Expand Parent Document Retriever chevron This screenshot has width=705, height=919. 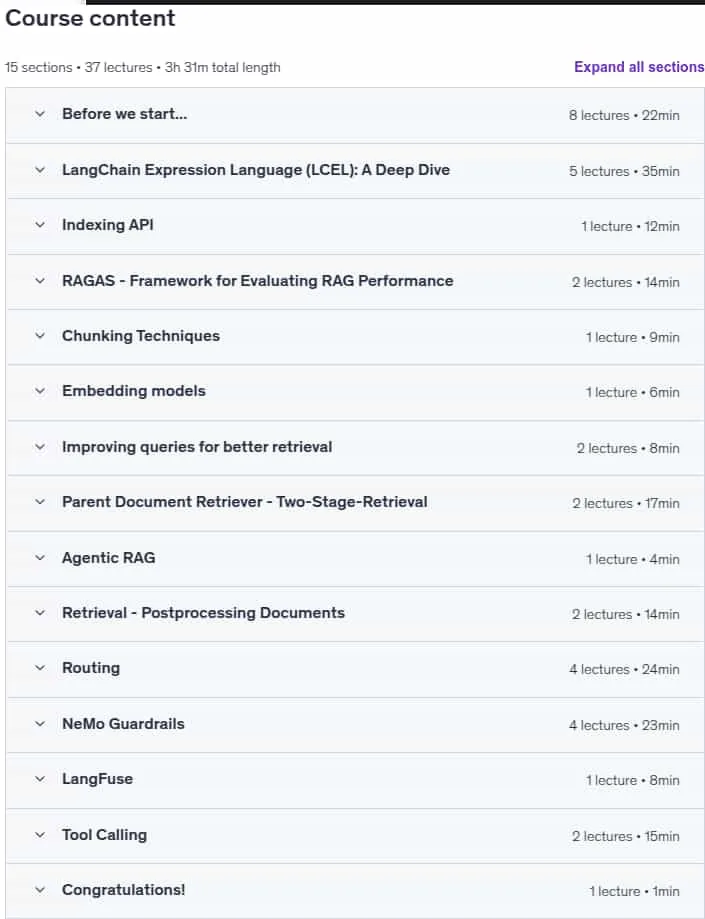(x=40, y=502)
